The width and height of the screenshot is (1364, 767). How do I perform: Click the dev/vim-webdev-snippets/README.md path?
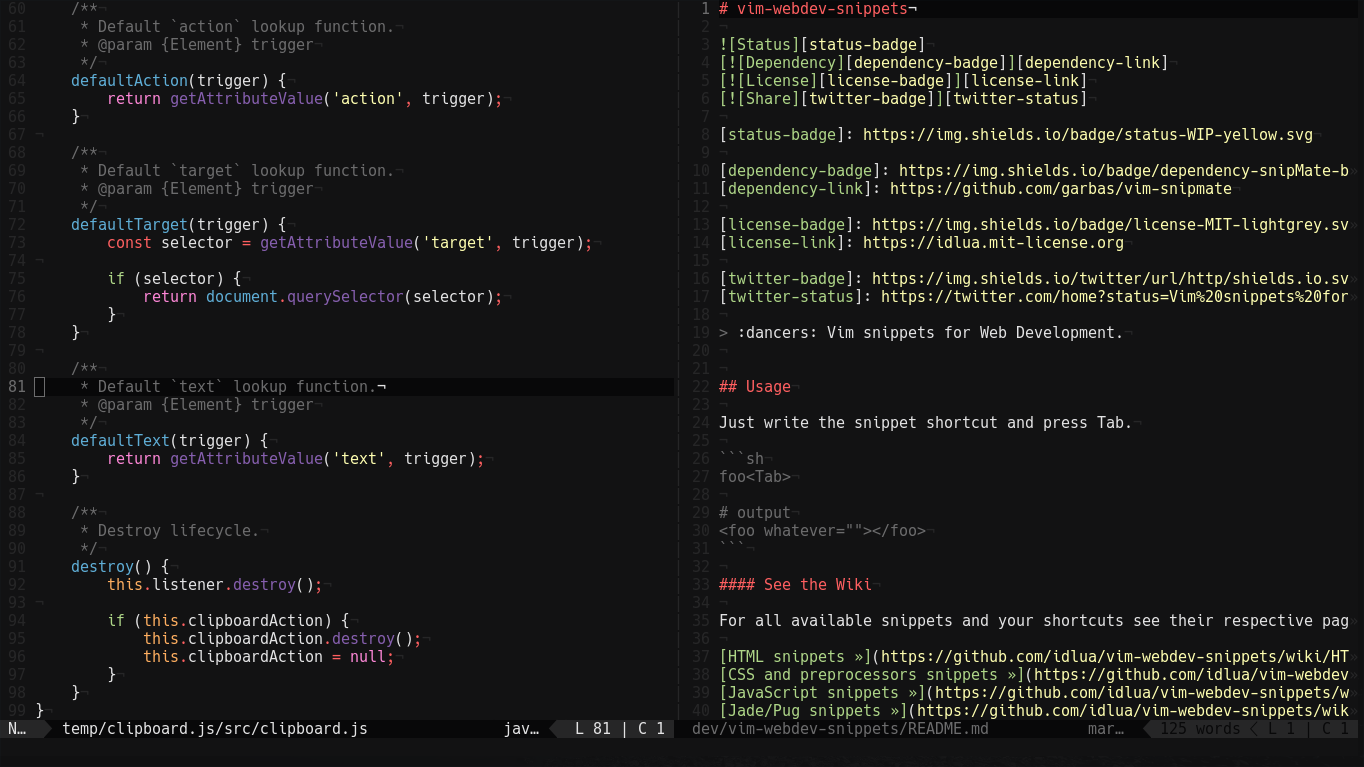tap(840, 728)
